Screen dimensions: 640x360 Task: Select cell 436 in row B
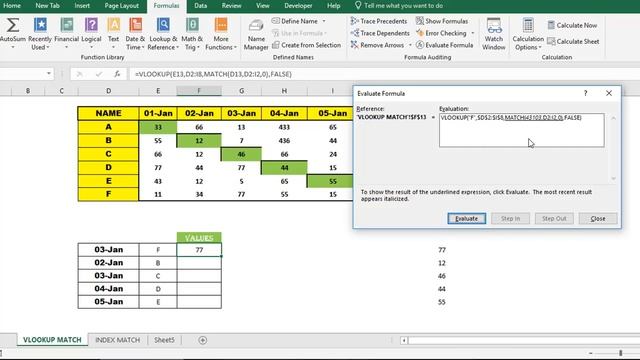tap(284, 140)
